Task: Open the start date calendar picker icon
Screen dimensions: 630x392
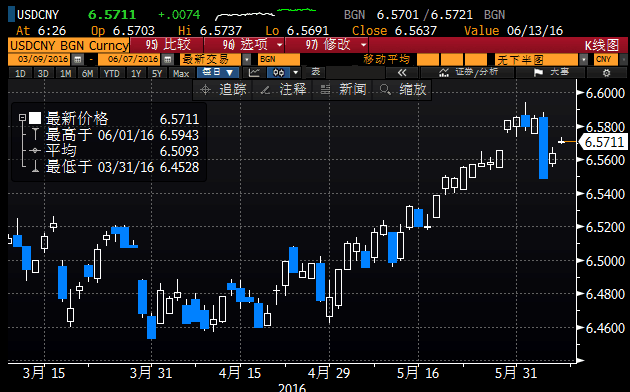Action: tap(78, 60)
